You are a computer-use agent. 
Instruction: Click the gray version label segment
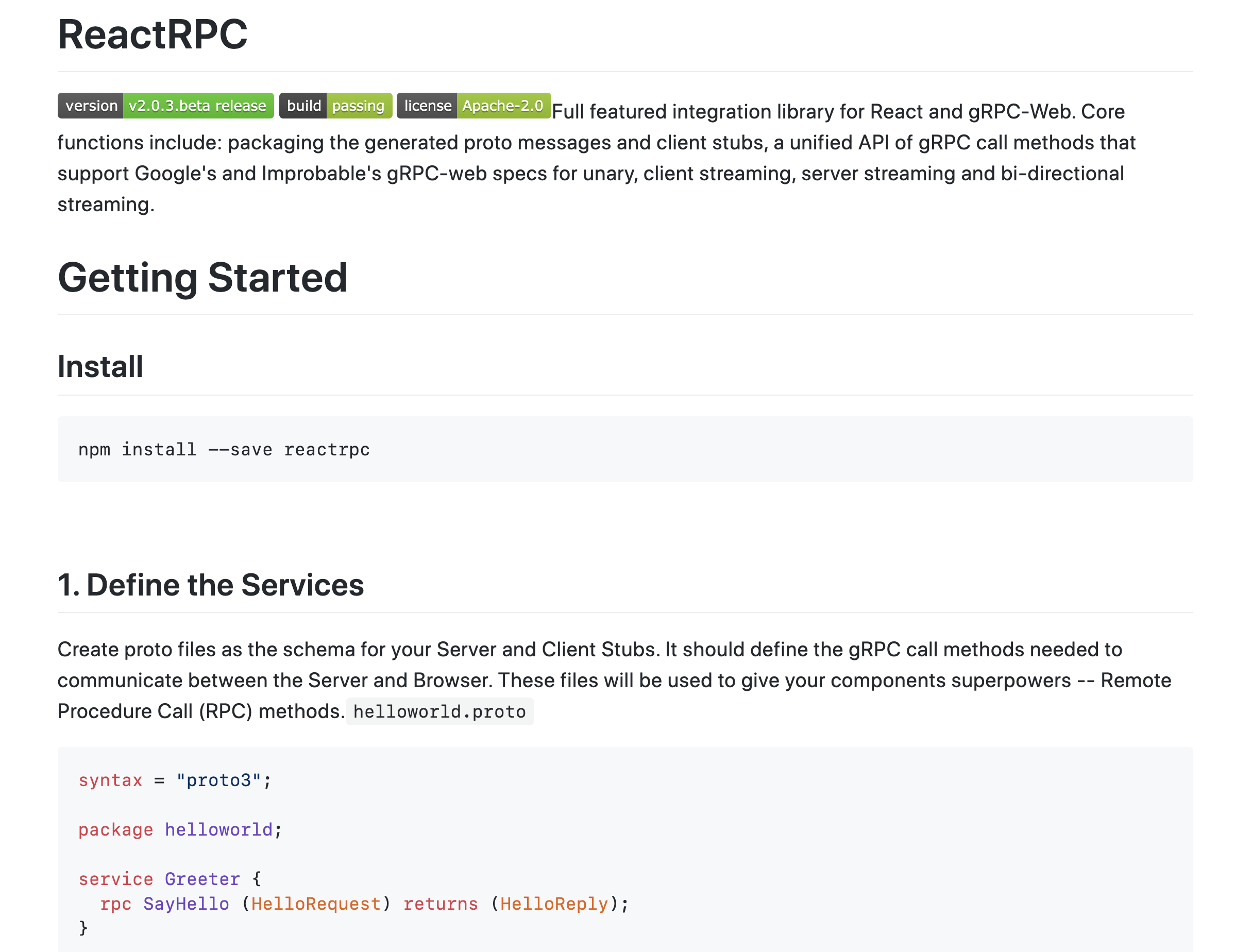[x=91, y=106]
